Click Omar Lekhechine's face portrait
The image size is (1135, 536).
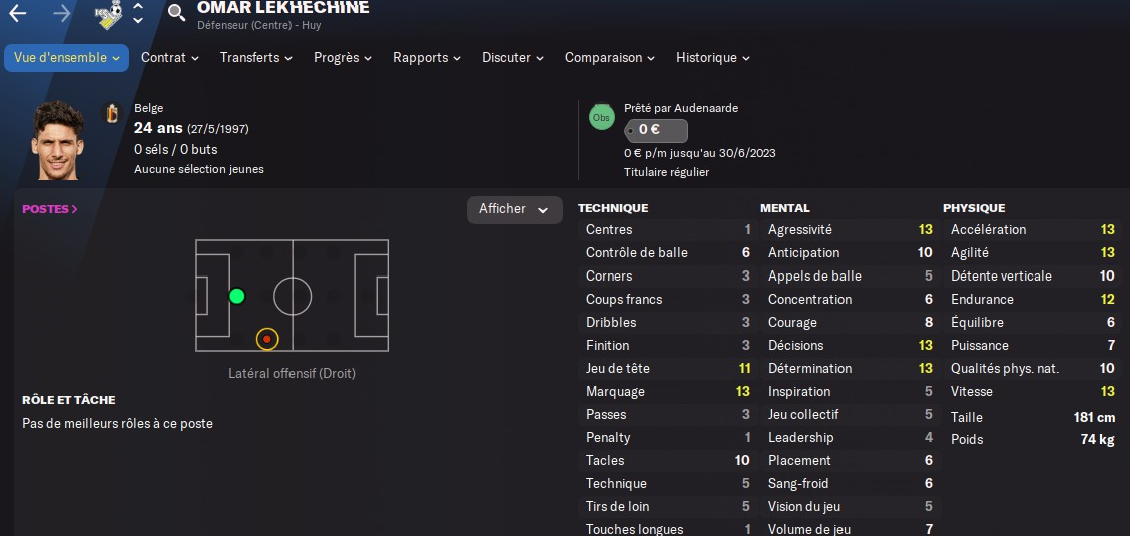(57, 140)
